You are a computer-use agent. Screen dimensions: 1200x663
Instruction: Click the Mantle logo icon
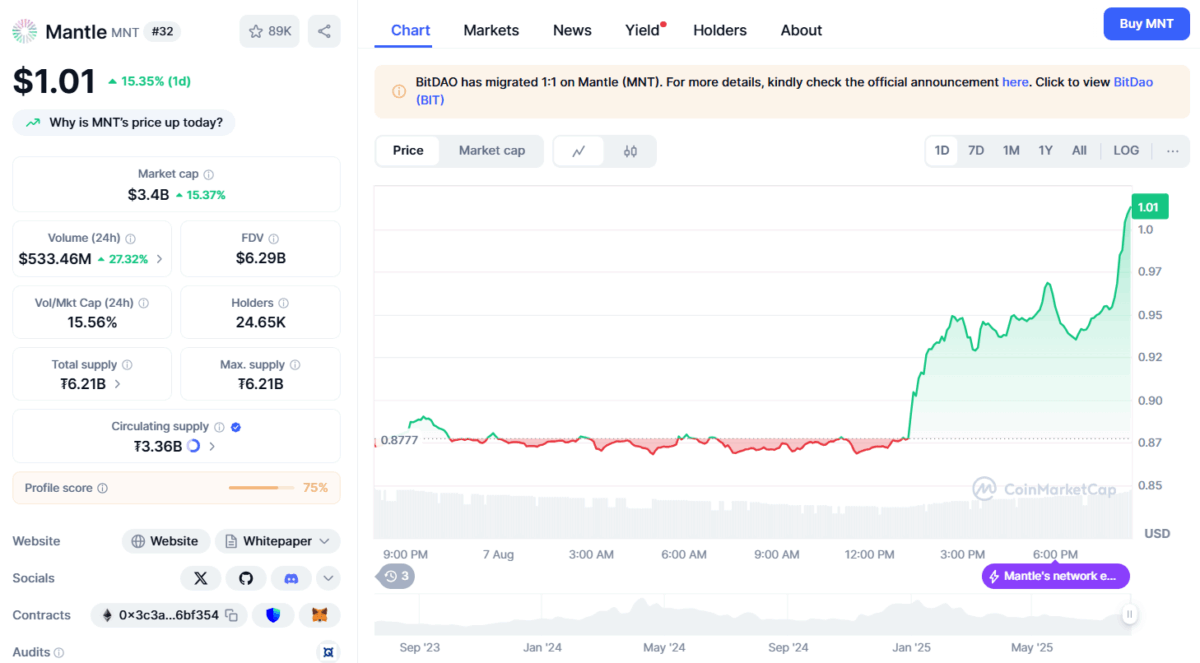coord(24,31)
